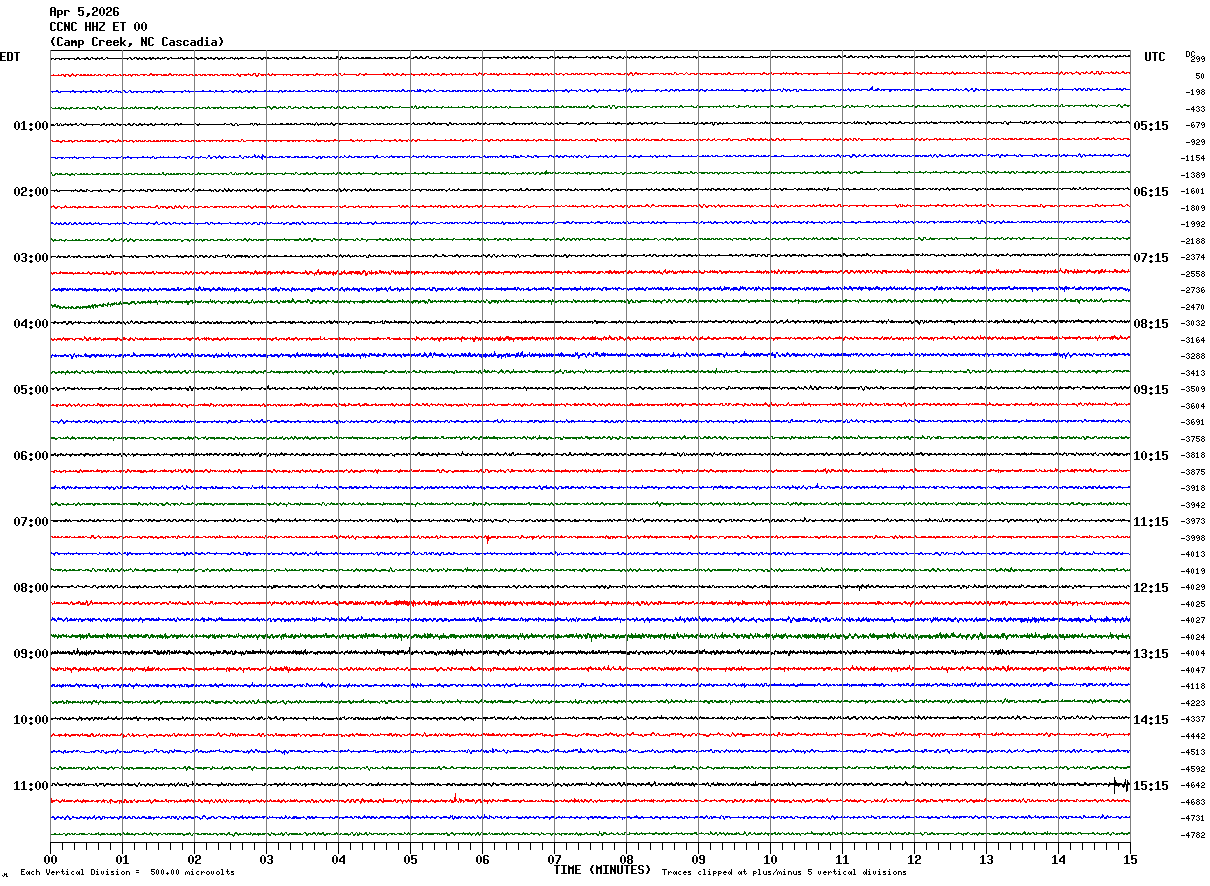
Task: Click the "06:15" UTC time label
Action: click(x=1151, y=192)
